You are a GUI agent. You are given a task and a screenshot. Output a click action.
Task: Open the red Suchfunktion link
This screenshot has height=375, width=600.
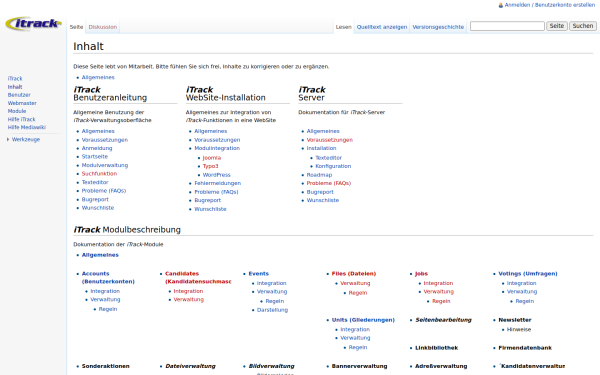tap(99, 174)
